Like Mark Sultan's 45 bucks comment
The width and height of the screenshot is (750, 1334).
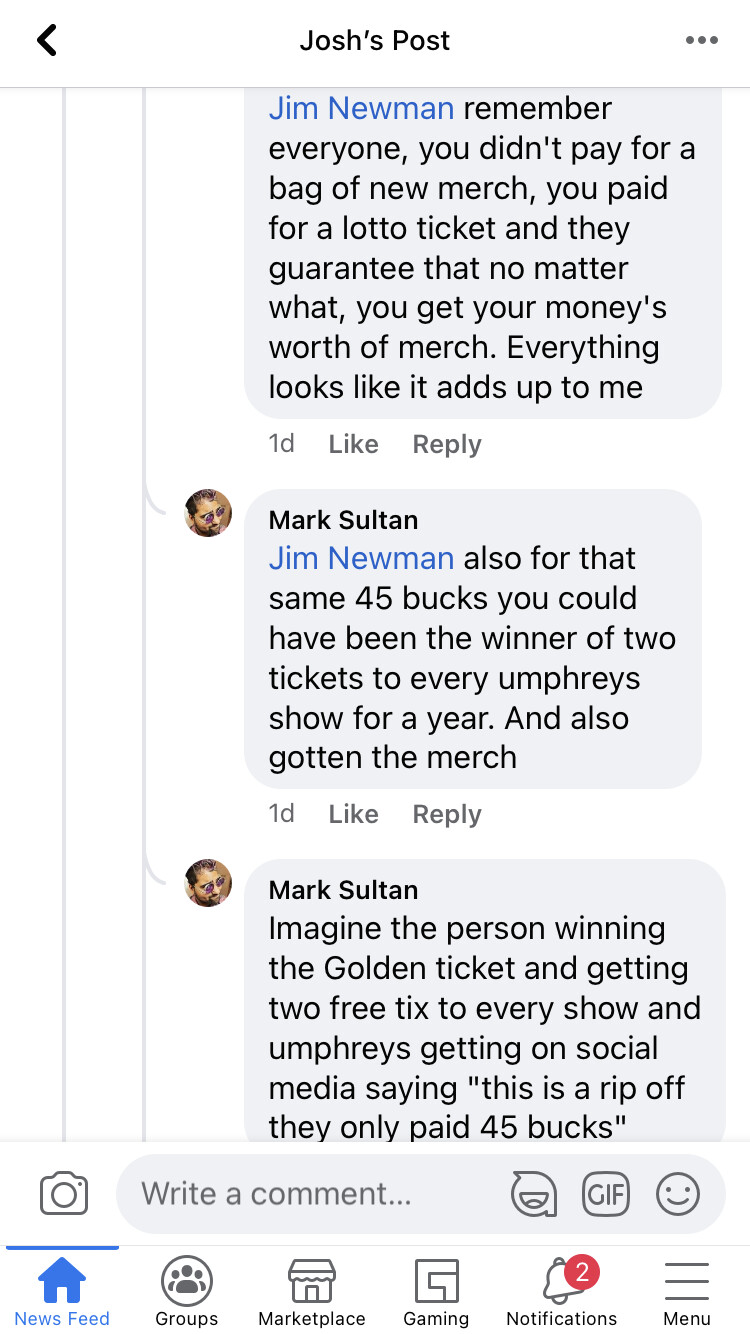click(353, 814)
